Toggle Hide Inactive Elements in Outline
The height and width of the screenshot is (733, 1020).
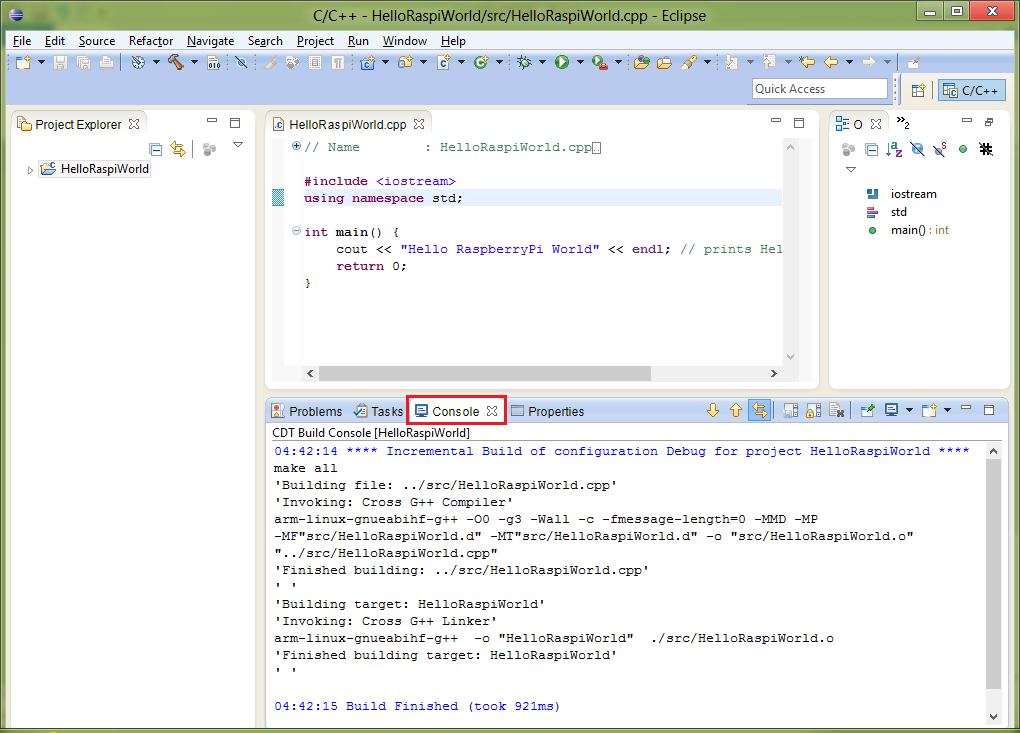tap(986, 150)
